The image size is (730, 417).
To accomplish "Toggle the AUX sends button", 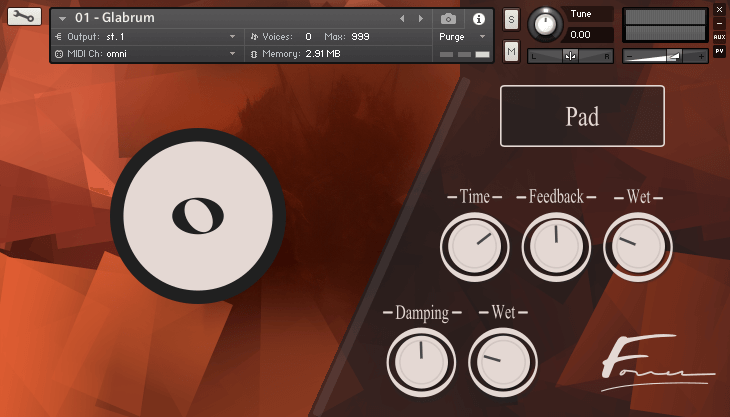I will 719,37.
